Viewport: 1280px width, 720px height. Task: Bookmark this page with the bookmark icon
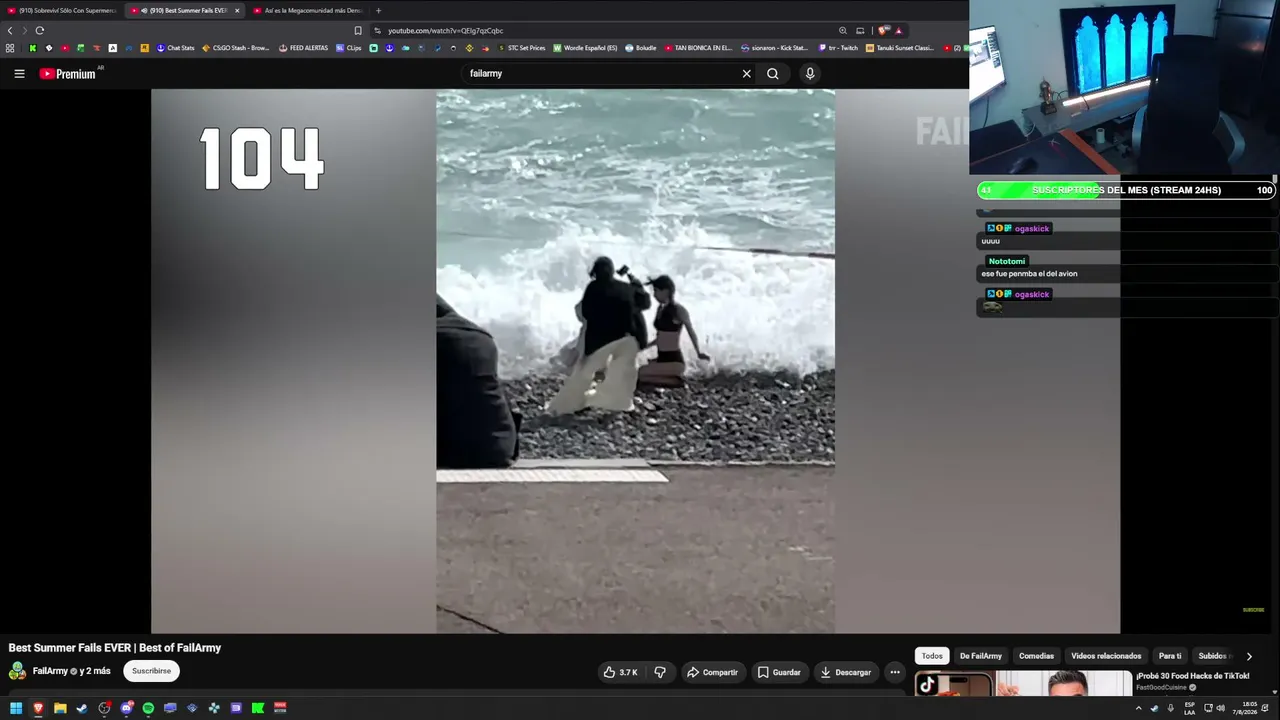(358, 31)
